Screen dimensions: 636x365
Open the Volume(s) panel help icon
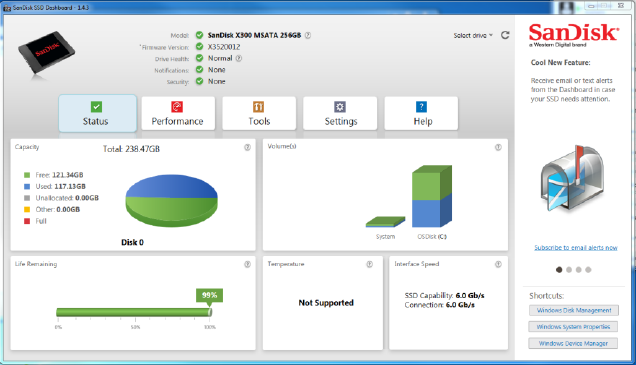pyautogui.click(x=498, y=148)
